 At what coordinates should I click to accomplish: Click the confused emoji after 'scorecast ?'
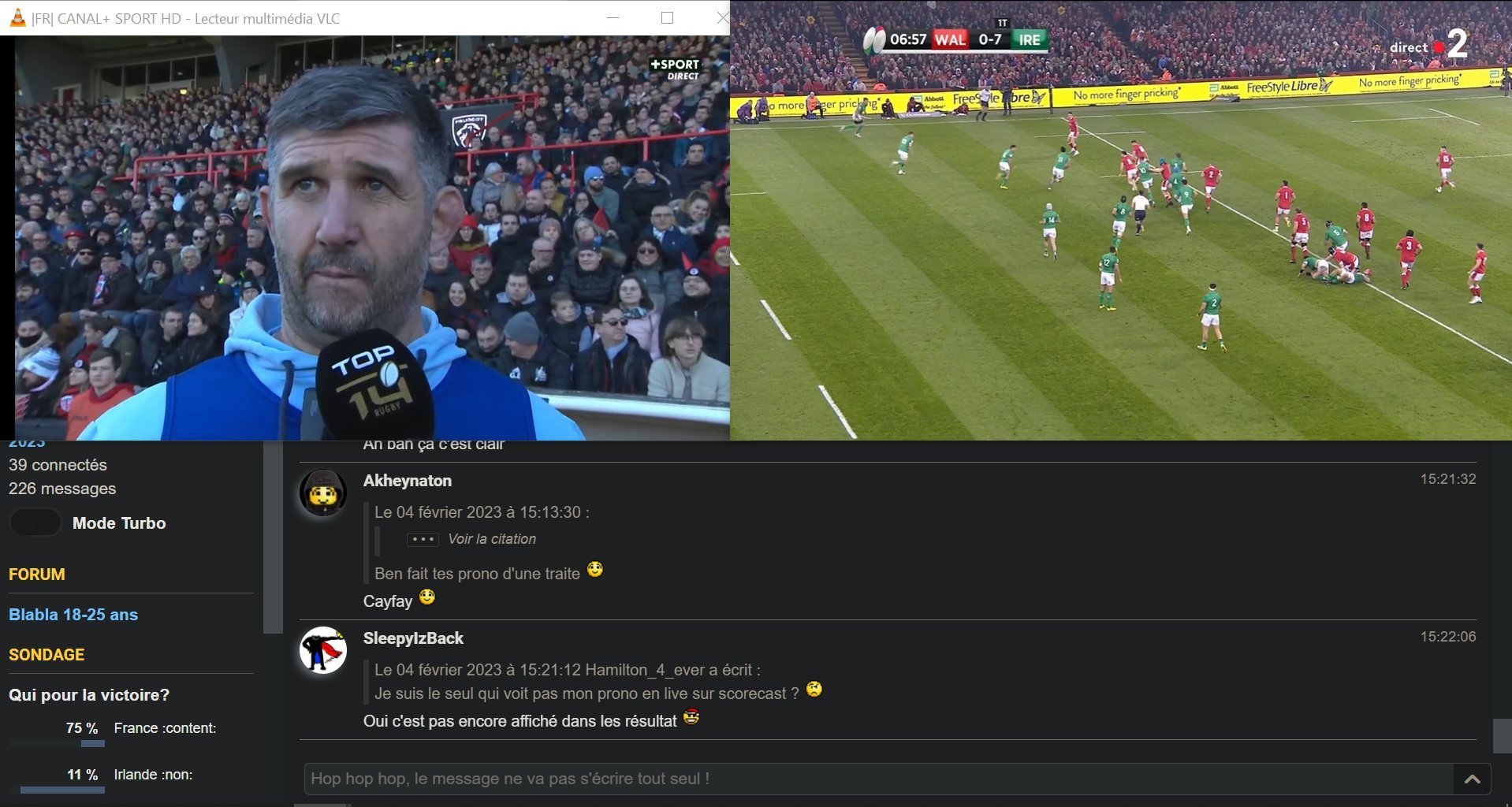pyautogui.click(x=814, y=690)
